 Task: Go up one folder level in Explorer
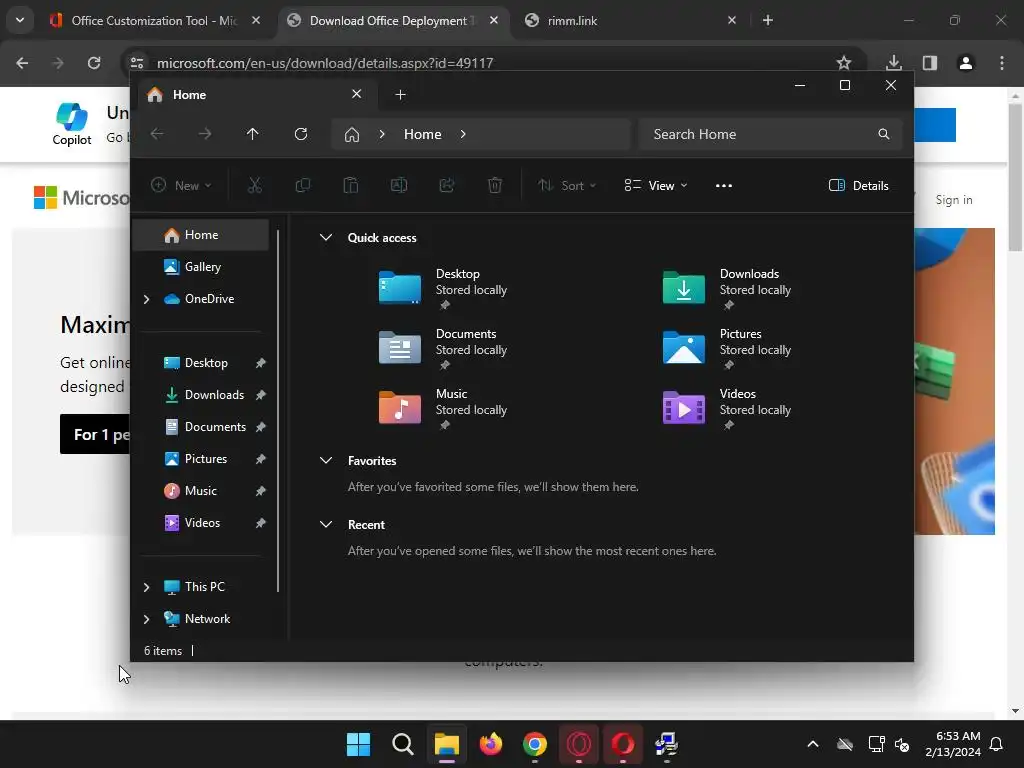coord(253,134)
